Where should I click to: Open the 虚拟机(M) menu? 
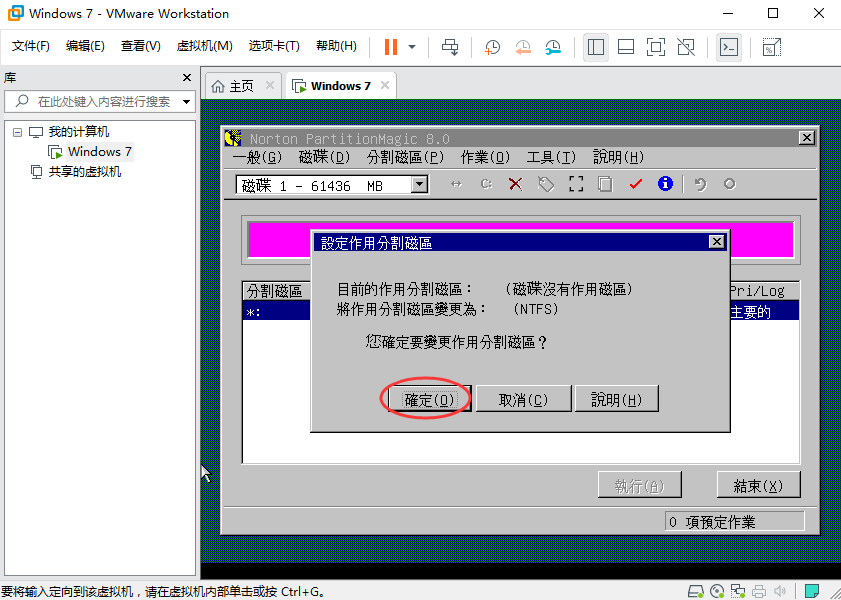(204, 46)
